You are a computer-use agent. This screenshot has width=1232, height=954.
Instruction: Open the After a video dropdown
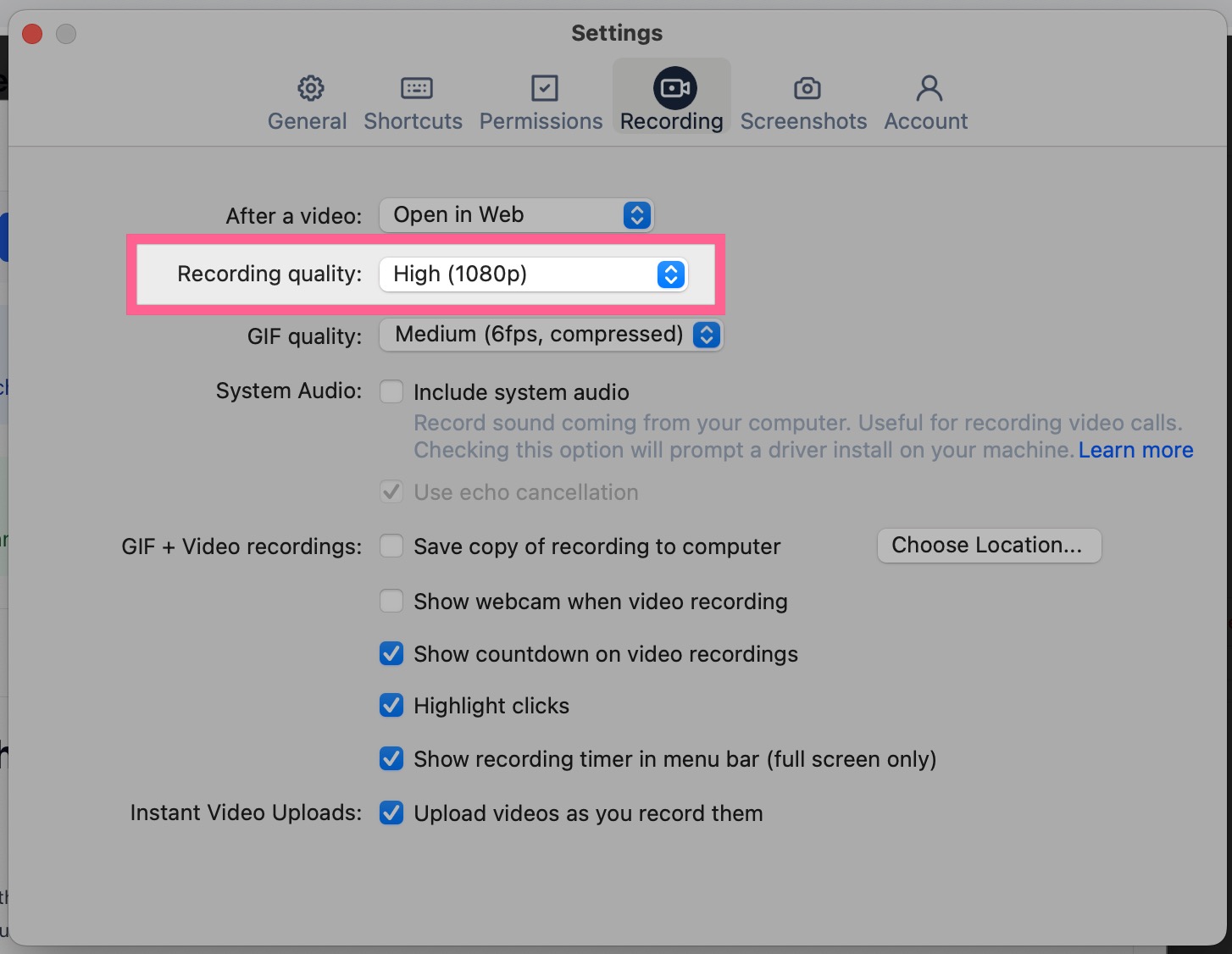pyautogui.click(x=516, y=215)
